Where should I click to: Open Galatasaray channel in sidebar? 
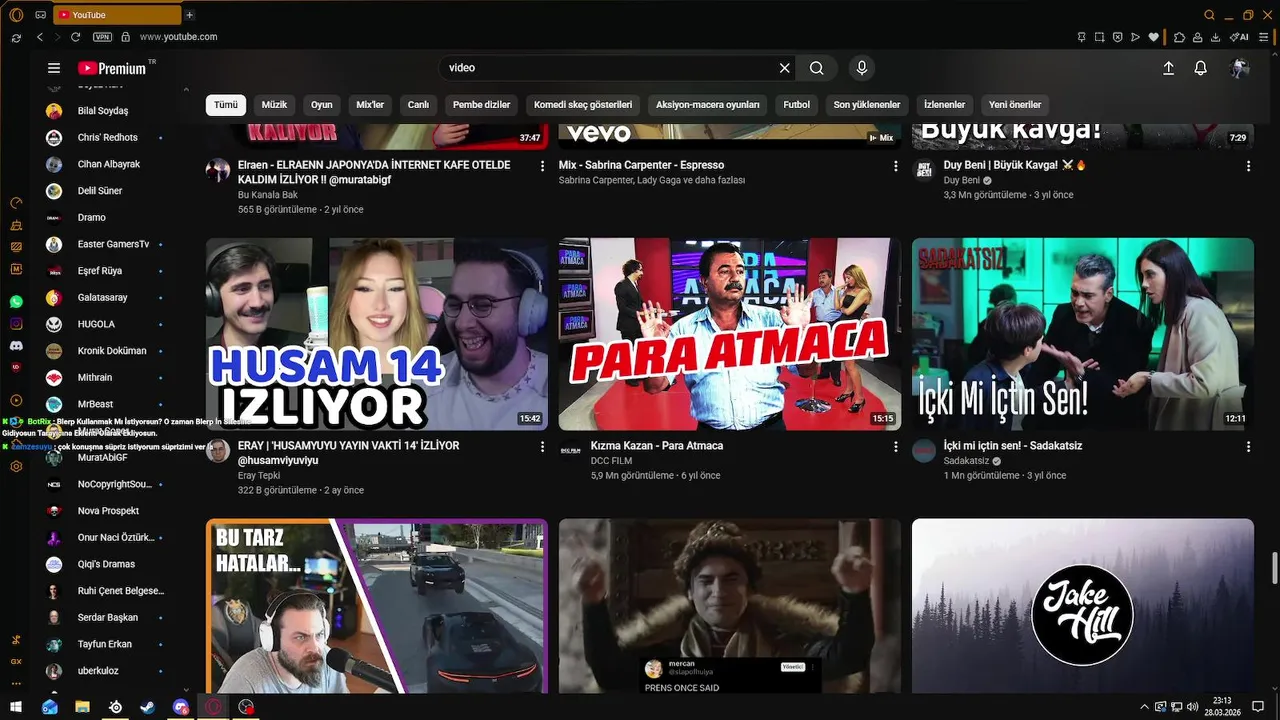[x=105, y=297]
